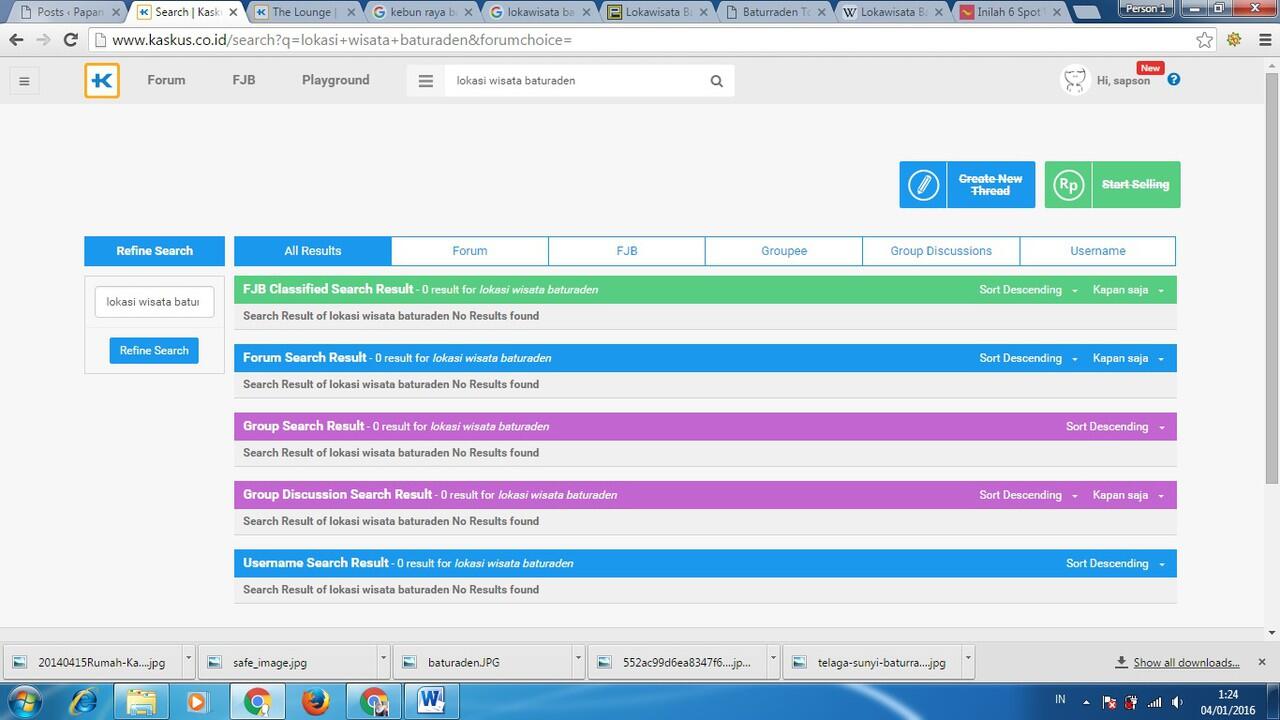Open Firefox from the taskbar
This screenshot has width=1280, height=720.
click(315, 702)
